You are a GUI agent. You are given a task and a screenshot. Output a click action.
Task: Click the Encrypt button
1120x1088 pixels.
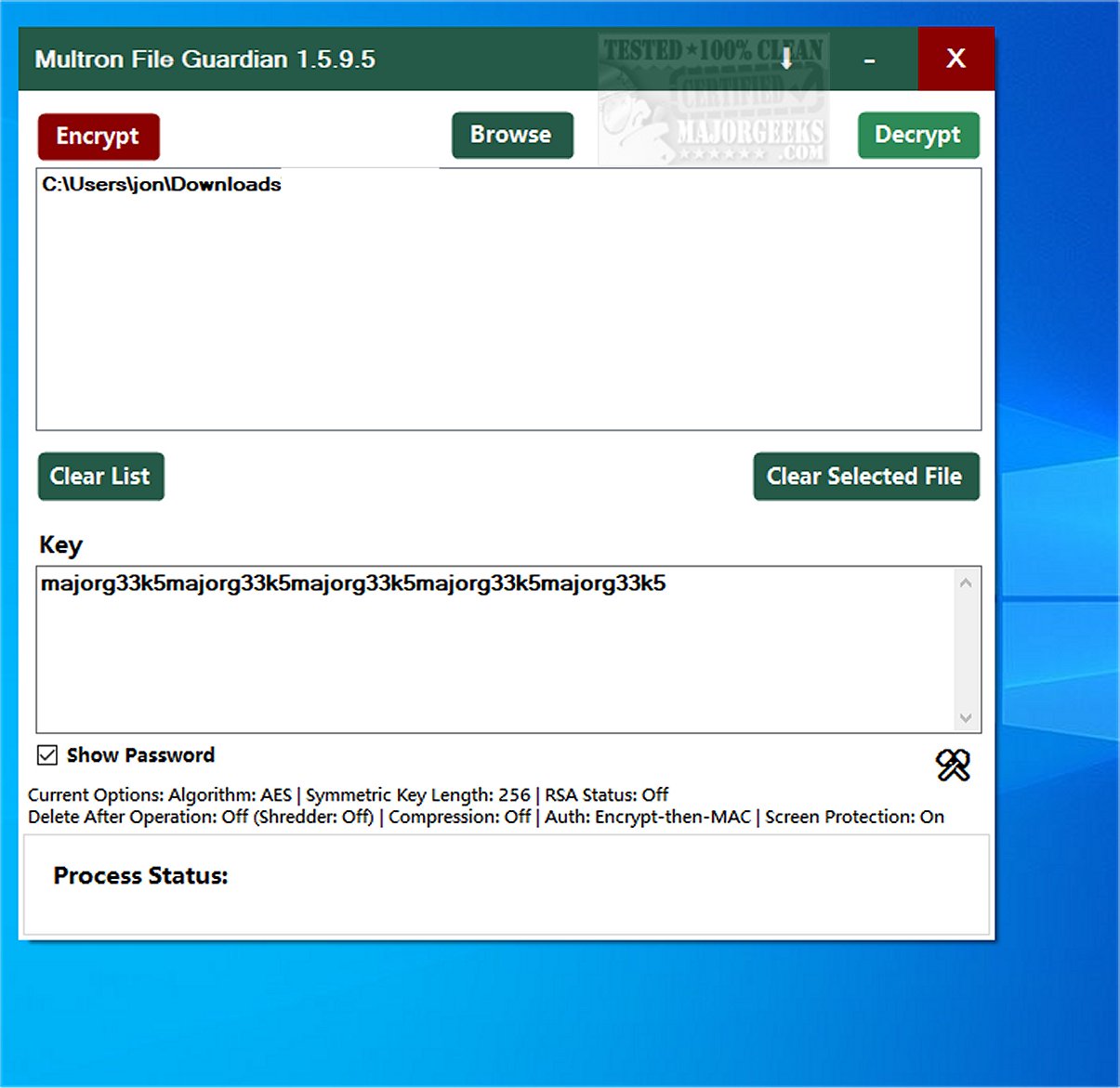click(98, 136)
